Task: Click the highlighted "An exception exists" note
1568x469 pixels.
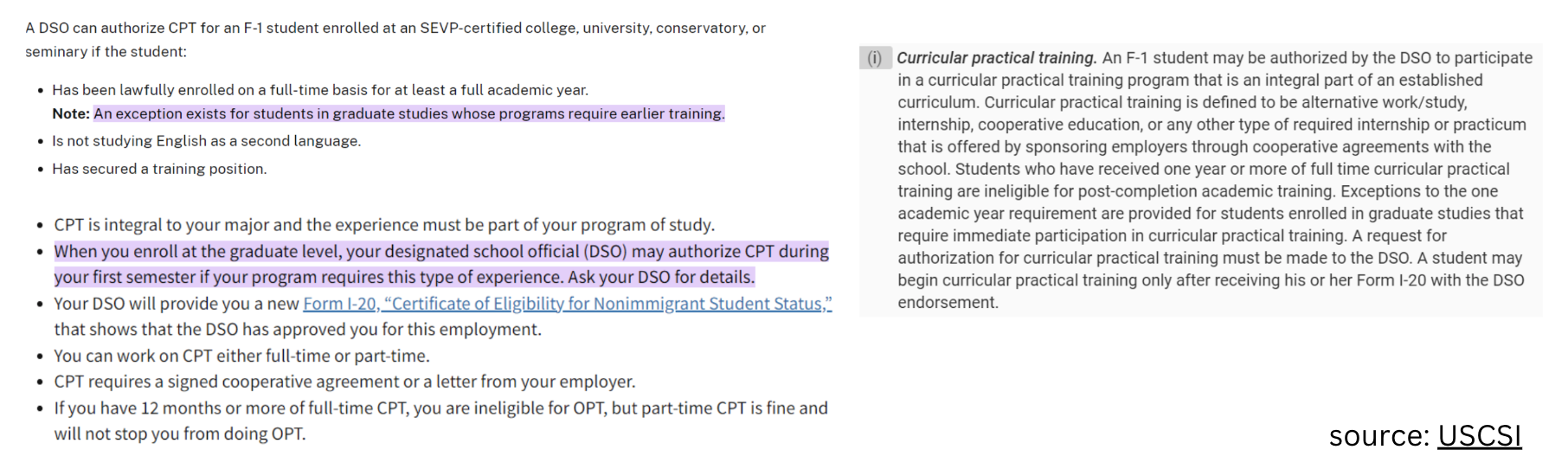Action: tap(408, 114)
